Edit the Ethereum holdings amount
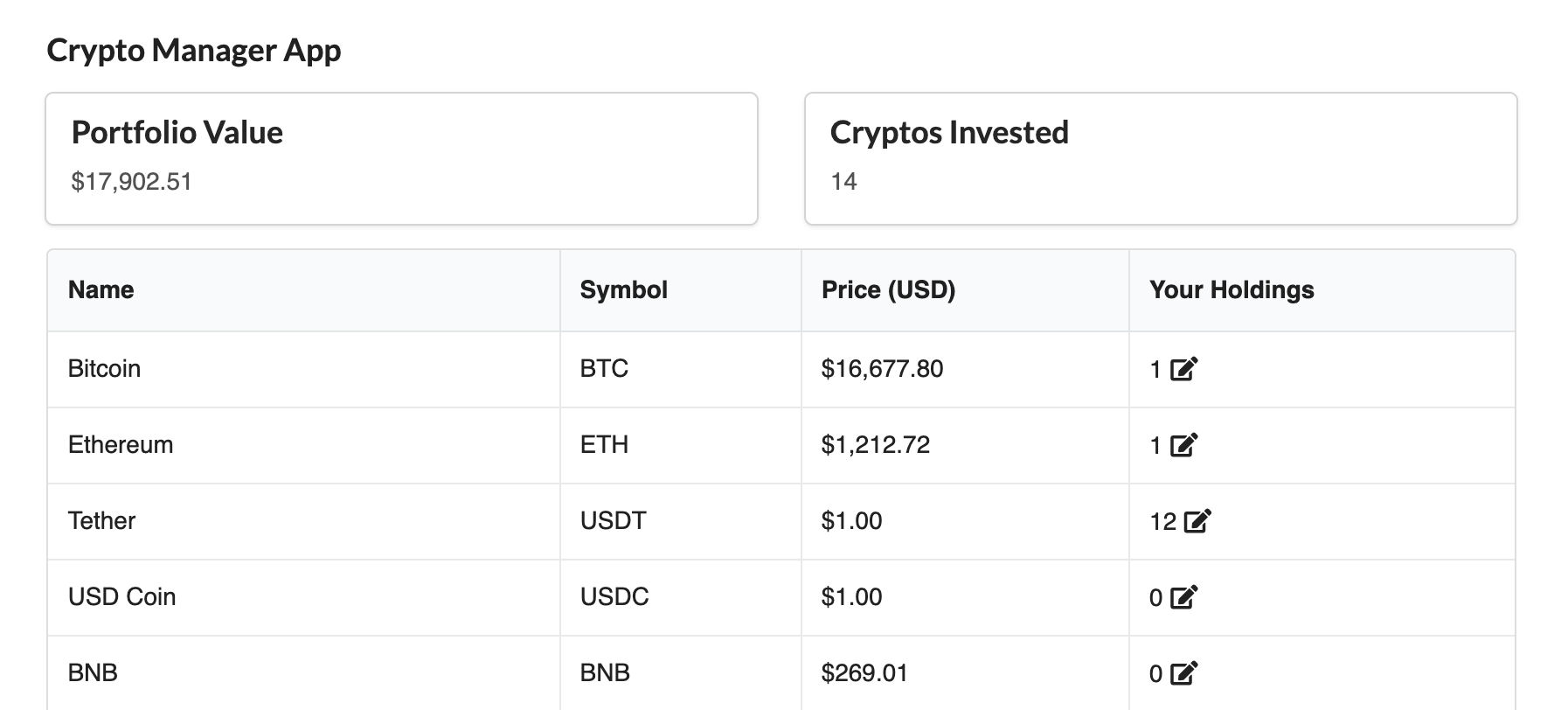 (1183, 445)
